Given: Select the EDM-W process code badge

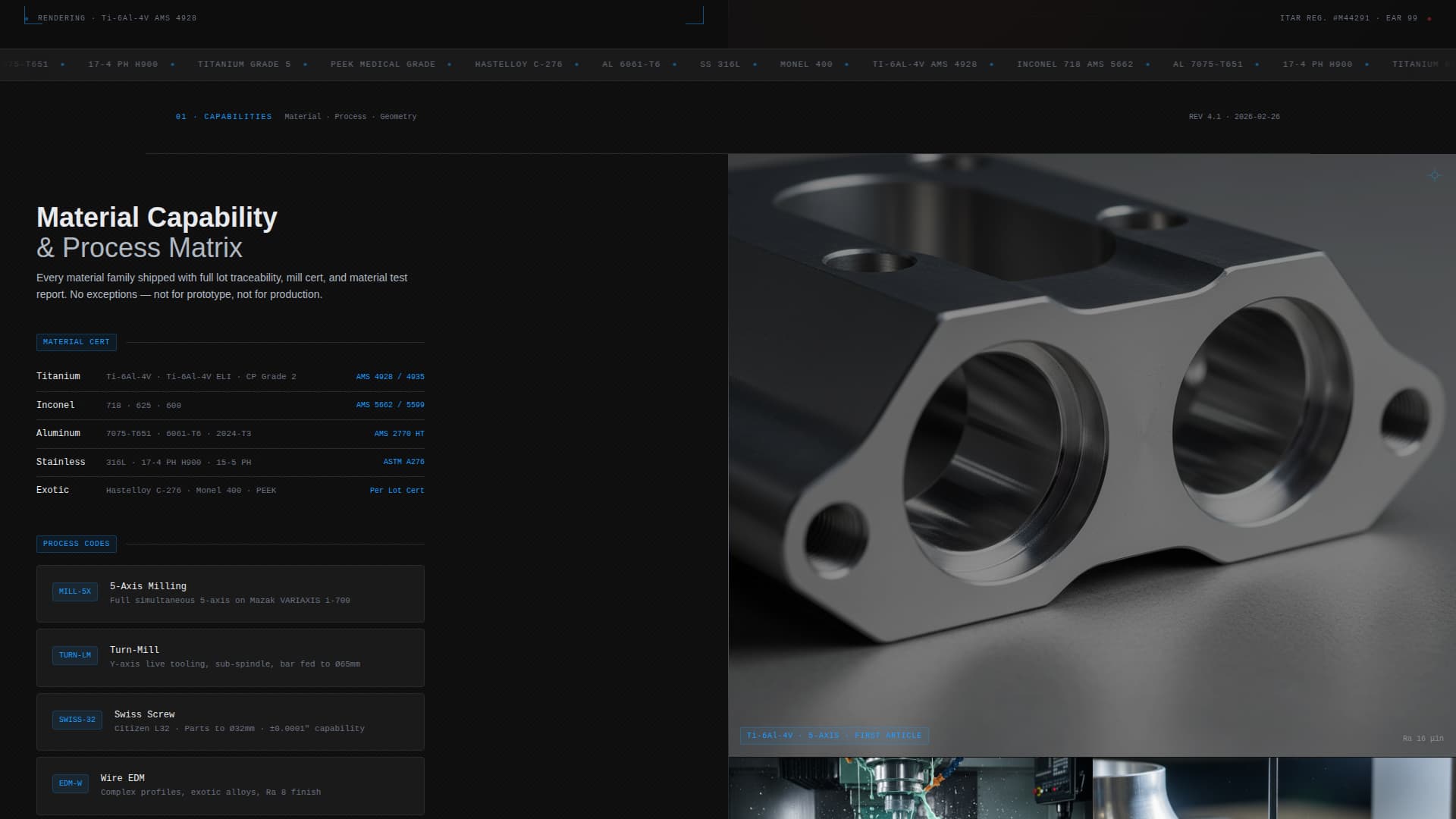Looking at the screenshot, I should pyautogui.click(x=71, y=783).
